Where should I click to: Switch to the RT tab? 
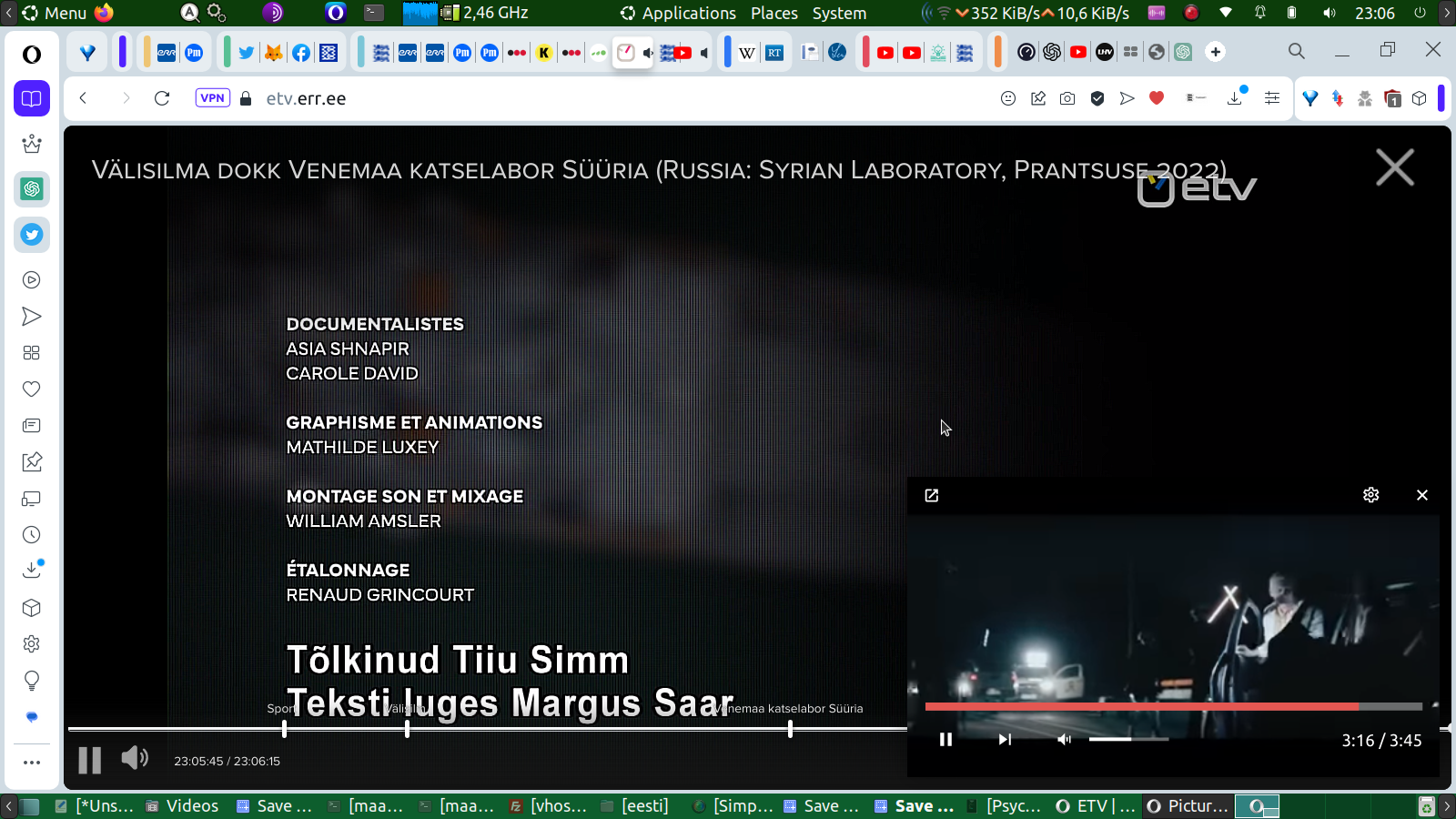pyautogui.click(x=774, y=53)
